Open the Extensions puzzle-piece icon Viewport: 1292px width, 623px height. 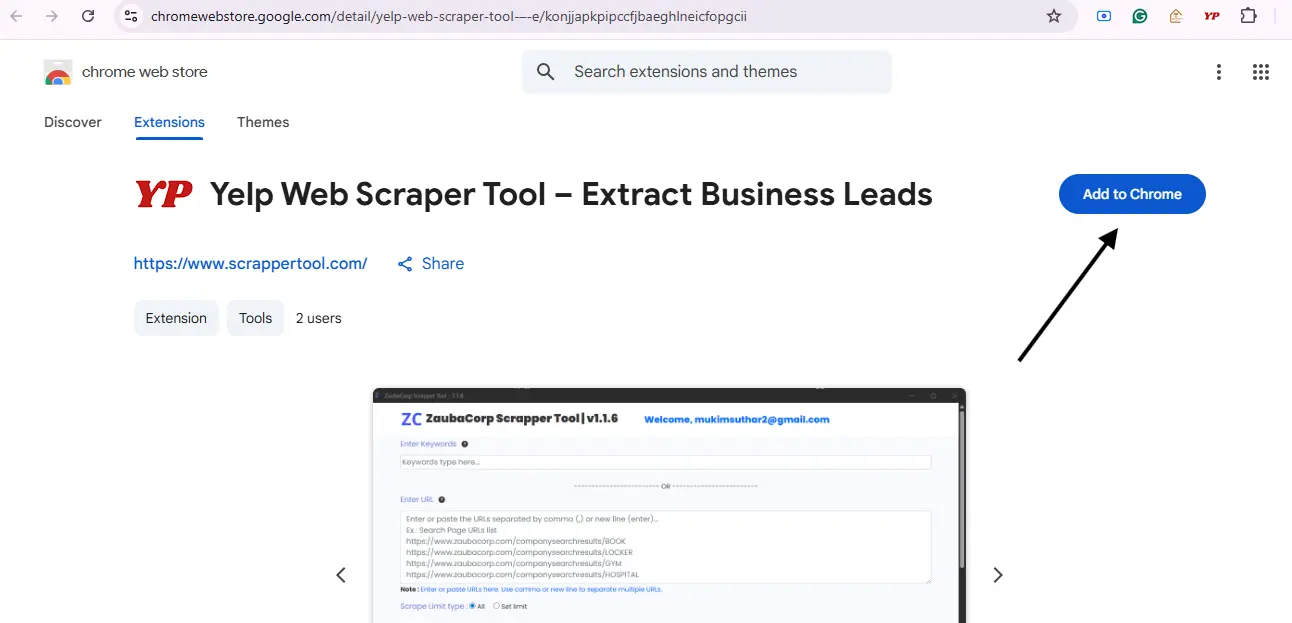[x=1248, y=16]
